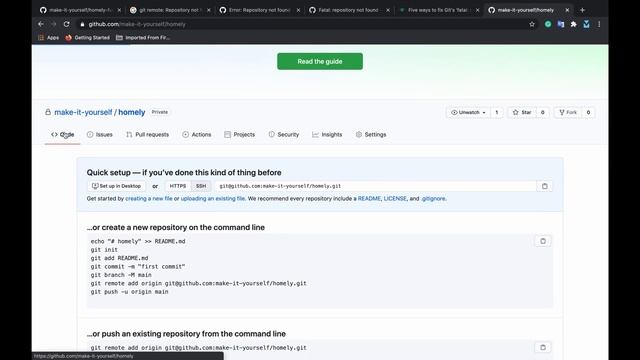640x360 pixels.
Task: Click the translate extension icon
Action: [x=561, y=24]
